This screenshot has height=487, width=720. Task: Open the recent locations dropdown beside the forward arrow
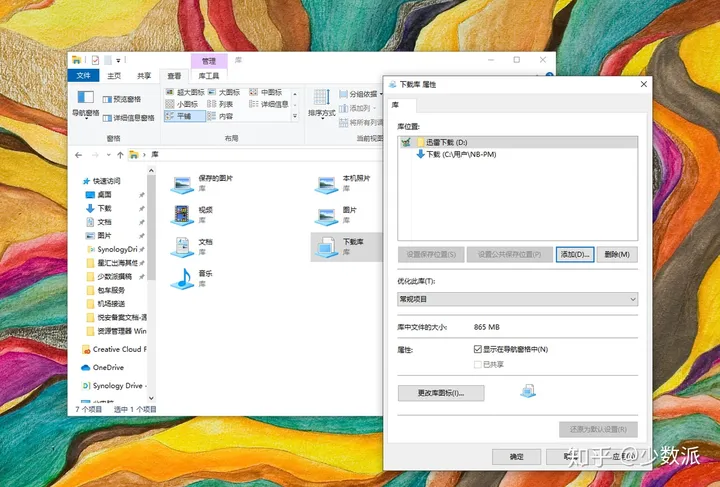pyautogui.click(x=108, y=155)
